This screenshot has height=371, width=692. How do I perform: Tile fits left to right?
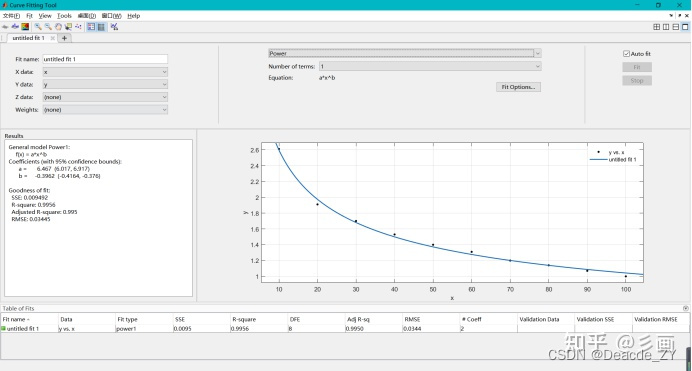click(x=666, y=27)
